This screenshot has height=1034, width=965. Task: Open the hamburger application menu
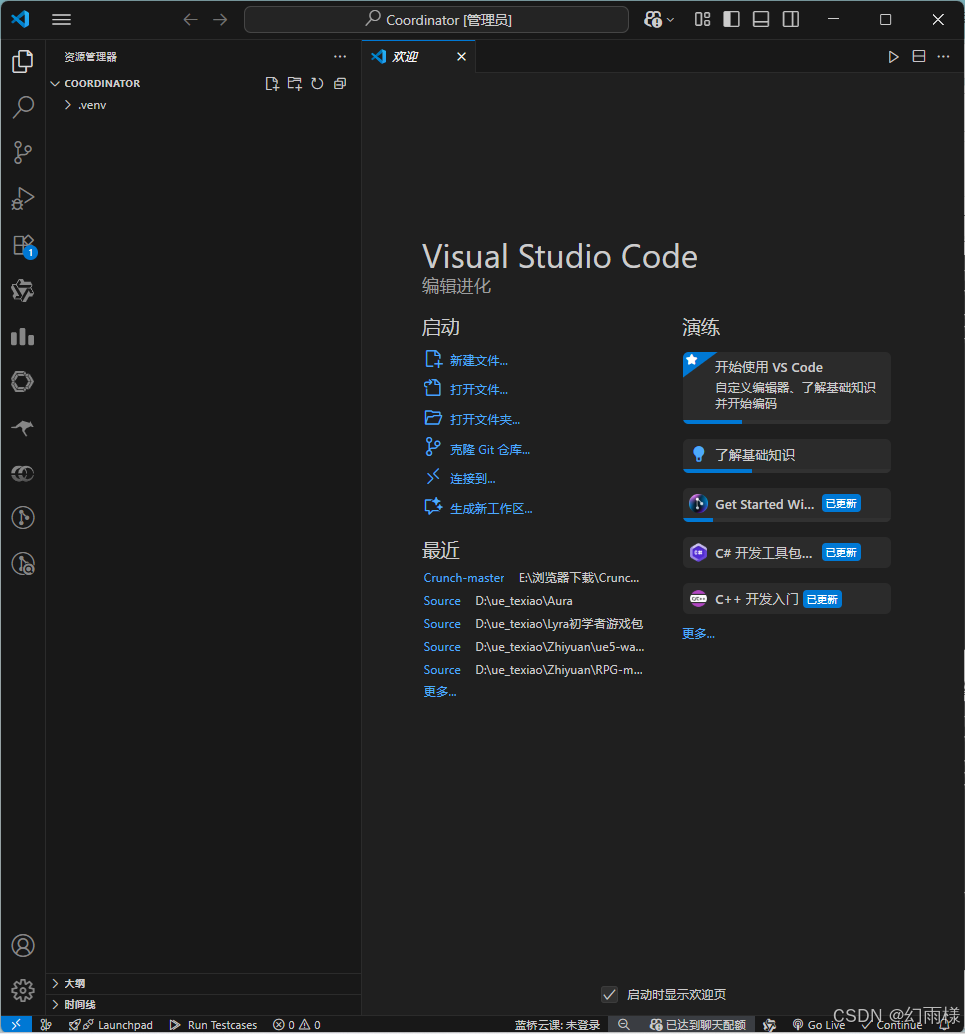click(61, 20)
